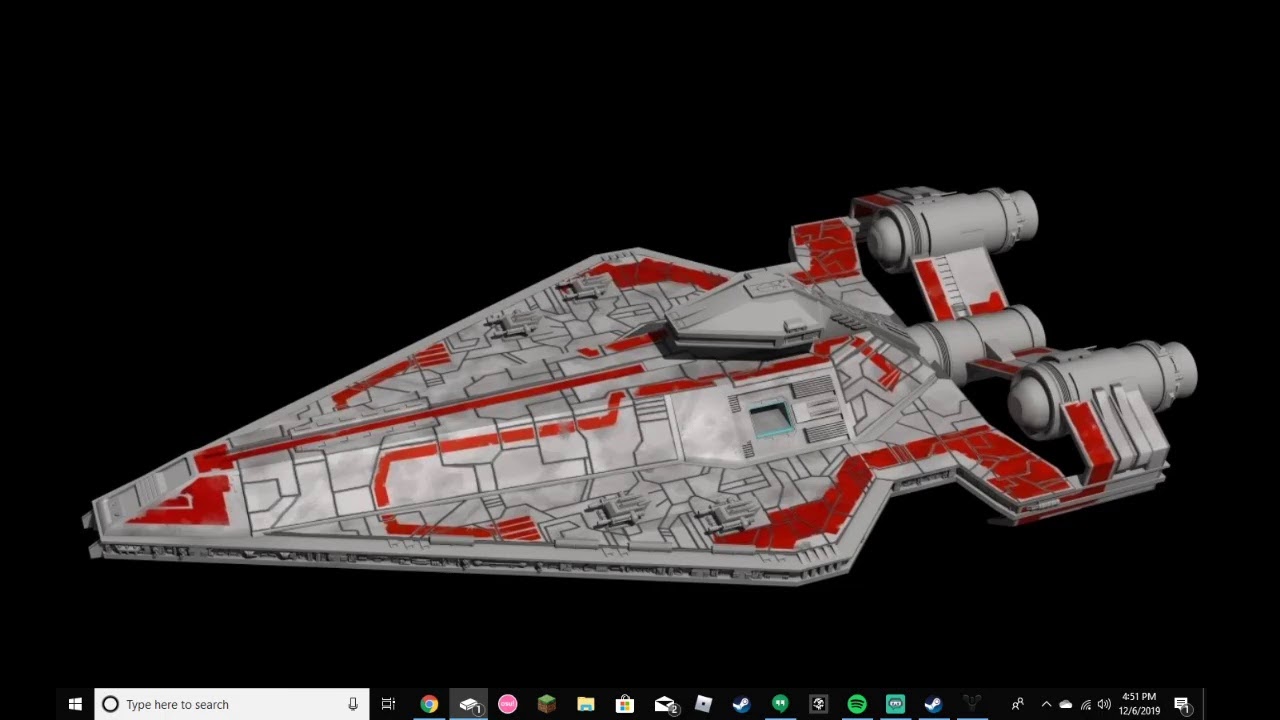Open the Windows Start menu
This screenshot has width=1280, height=720.
75,704
